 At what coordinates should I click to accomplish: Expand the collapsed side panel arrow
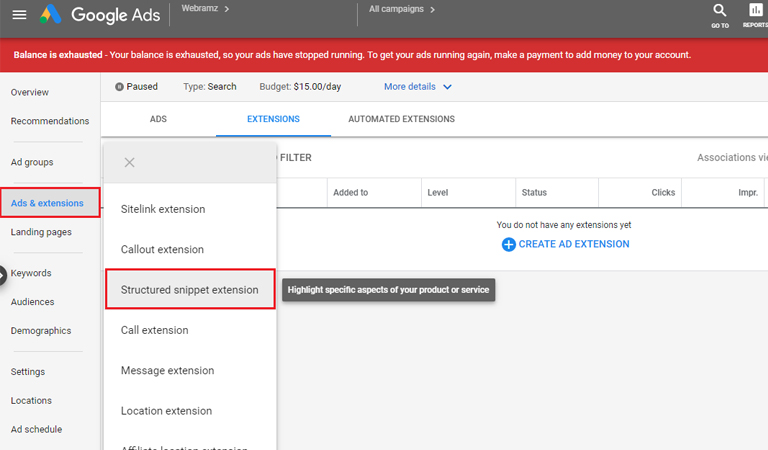[x=2, y=275]
